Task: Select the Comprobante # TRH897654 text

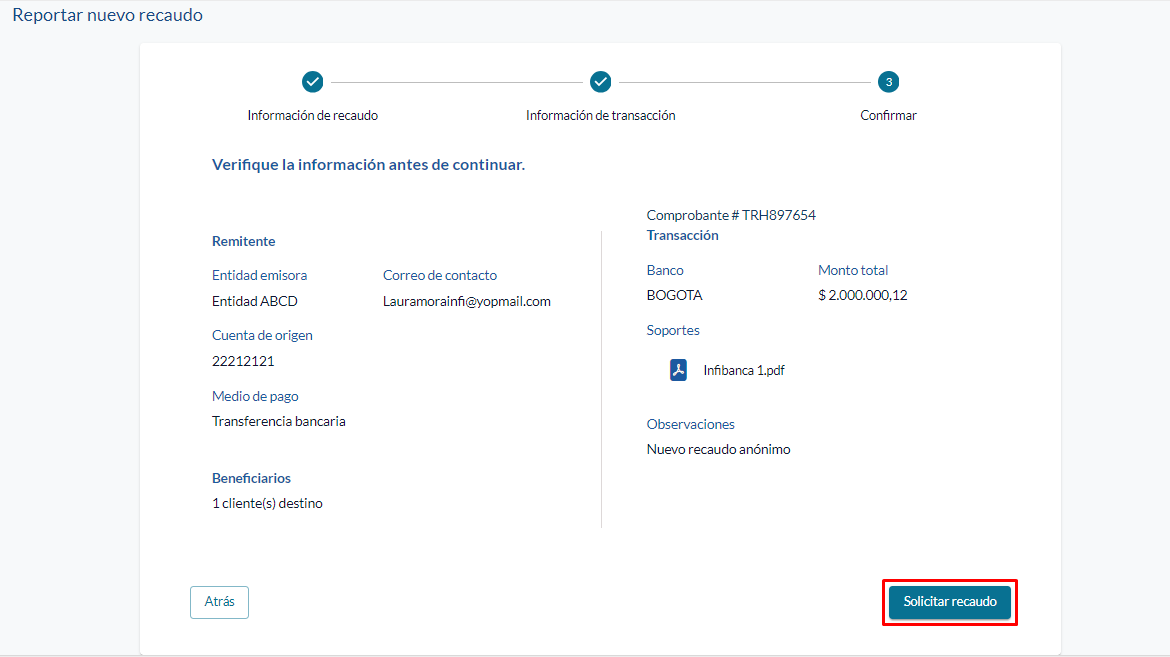Action: click(731, 216)
